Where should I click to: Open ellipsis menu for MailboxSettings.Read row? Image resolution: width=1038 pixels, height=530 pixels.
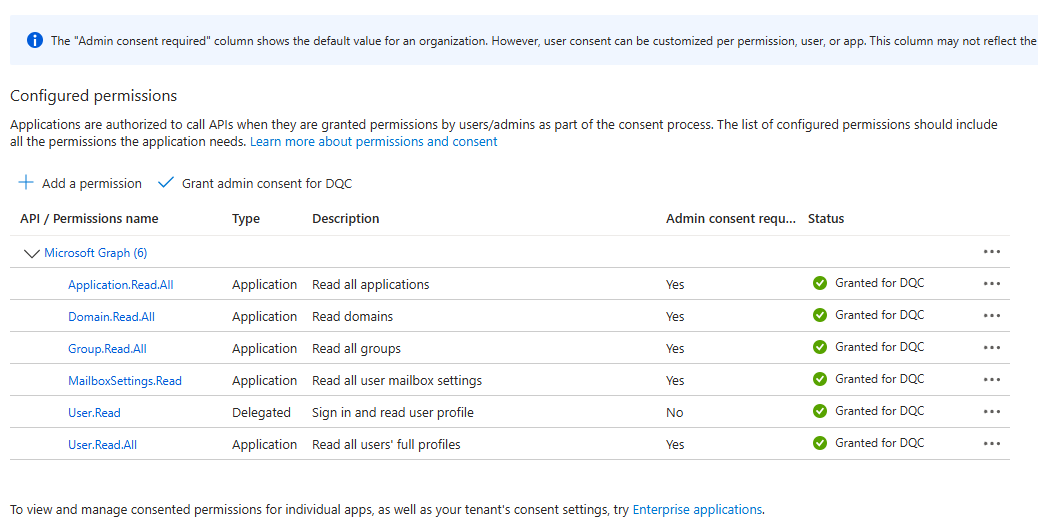click(x=991, y=380)
